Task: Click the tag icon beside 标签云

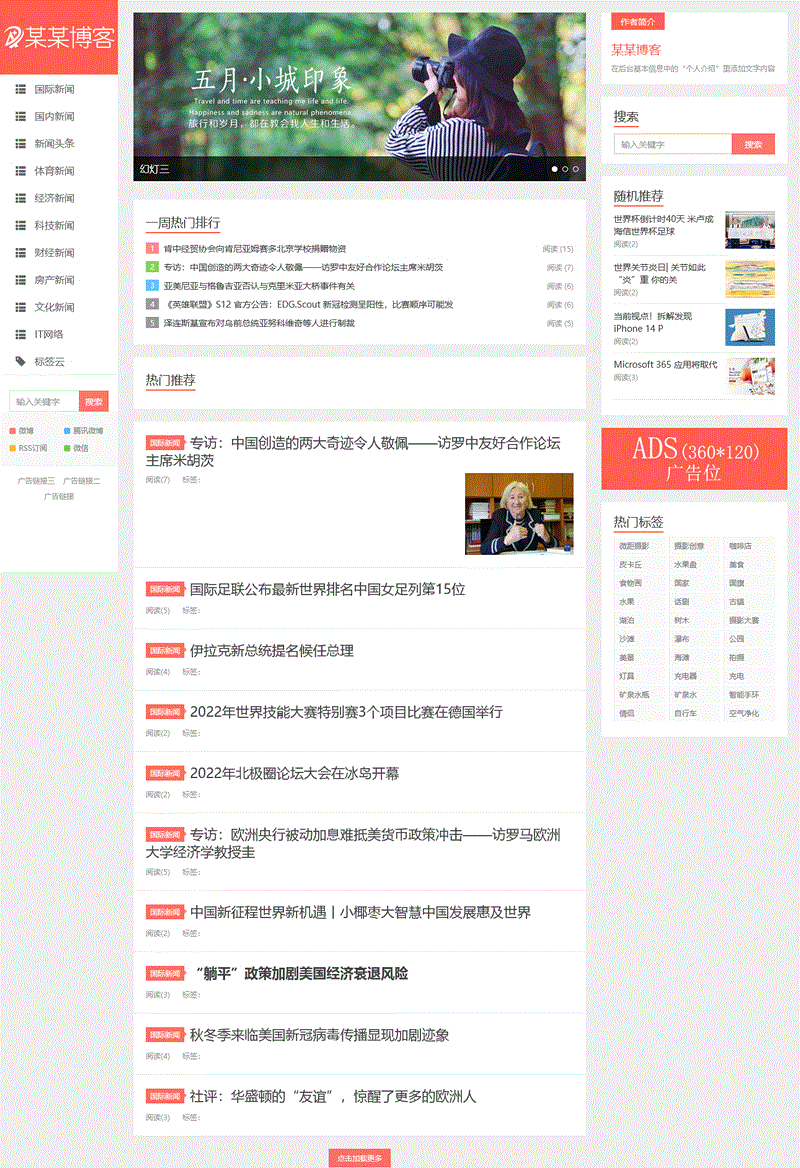Action: [20, 361]
